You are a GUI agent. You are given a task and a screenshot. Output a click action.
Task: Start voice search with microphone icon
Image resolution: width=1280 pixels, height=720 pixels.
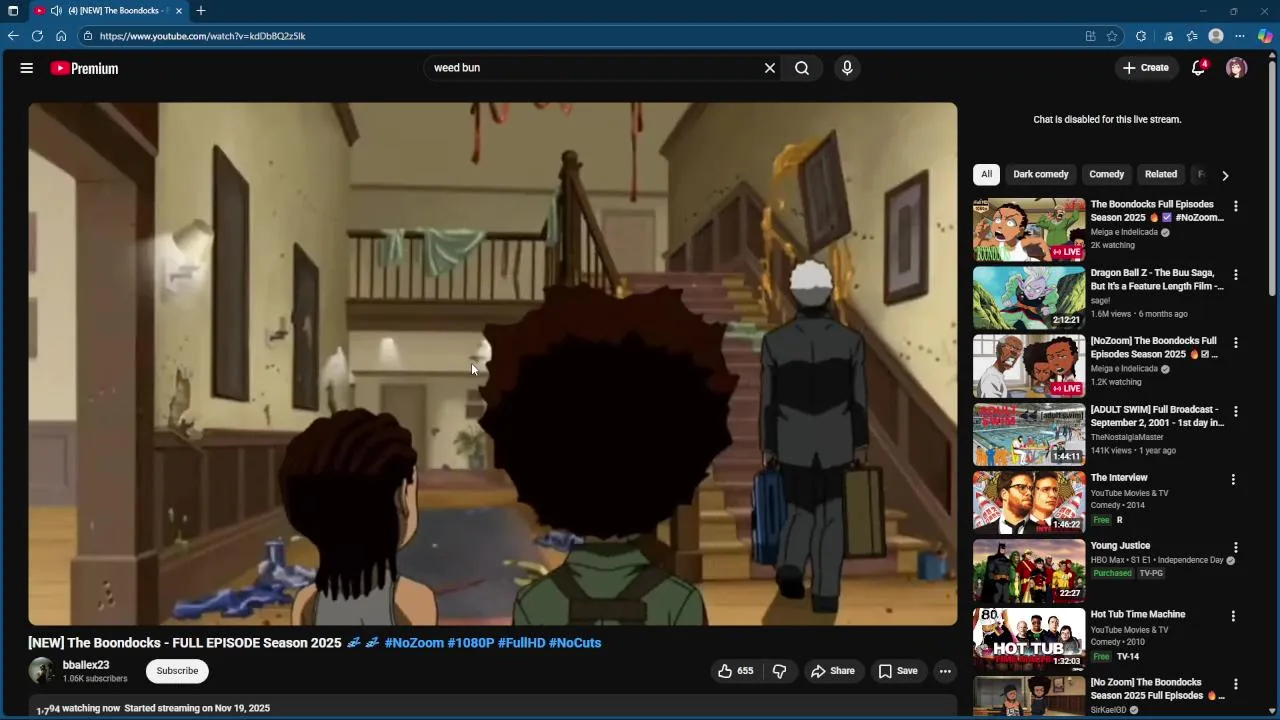click(847, 68)
